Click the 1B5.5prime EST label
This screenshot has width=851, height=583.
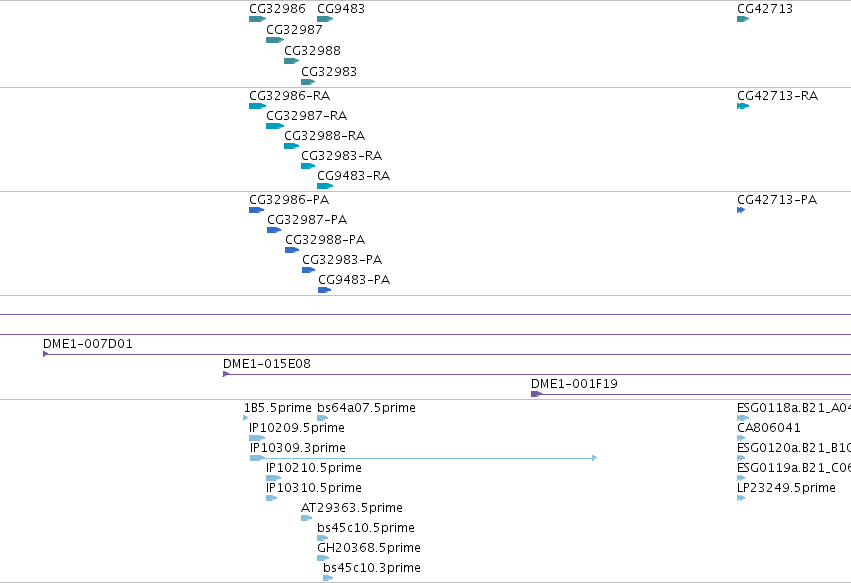click(x=277, y=408)
